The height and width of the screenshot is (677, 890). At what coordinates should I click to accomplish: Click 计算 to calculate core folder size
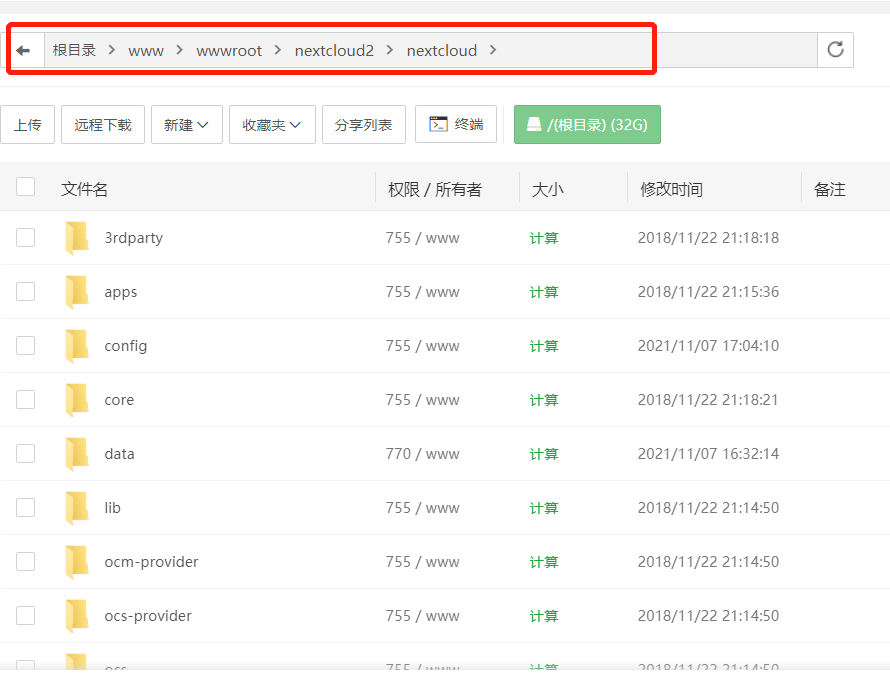pos(543,399)
